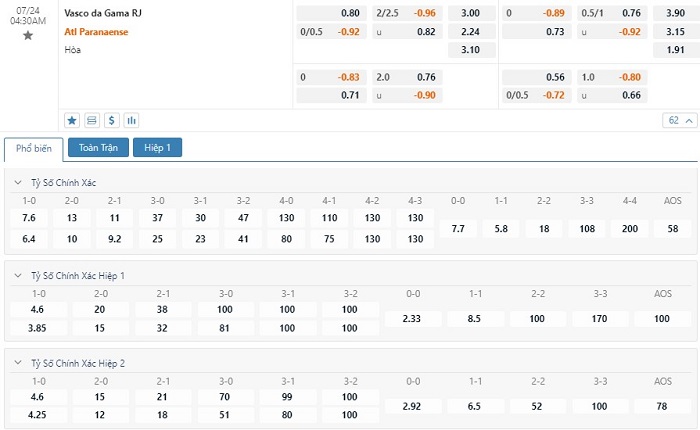Open the bar chart statistics icon
Screen dimensions: 700x430
coord(131,121)
